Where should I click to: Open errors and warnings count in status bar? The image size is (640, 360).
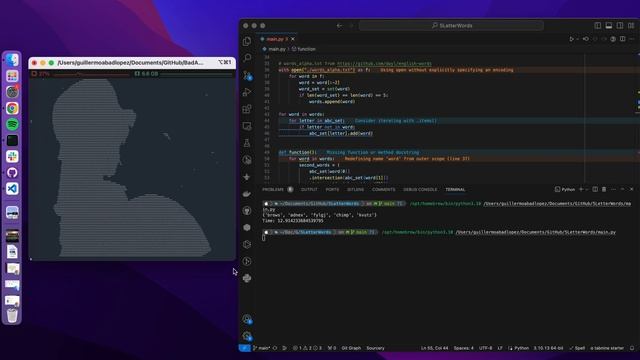click(x=307, y=348)
